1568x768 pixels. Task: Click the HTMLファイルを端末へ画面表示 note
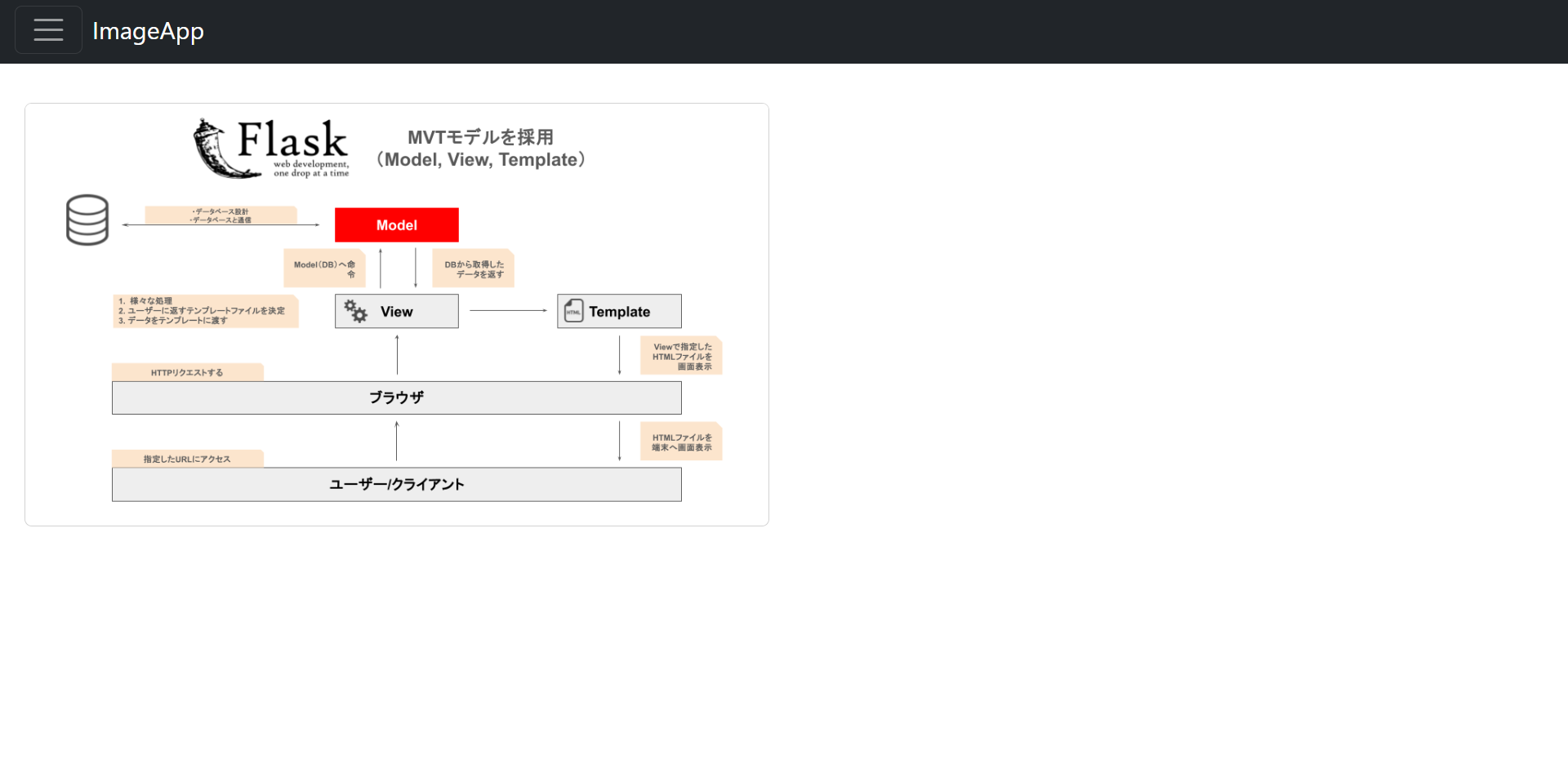(x=681, y=441)
